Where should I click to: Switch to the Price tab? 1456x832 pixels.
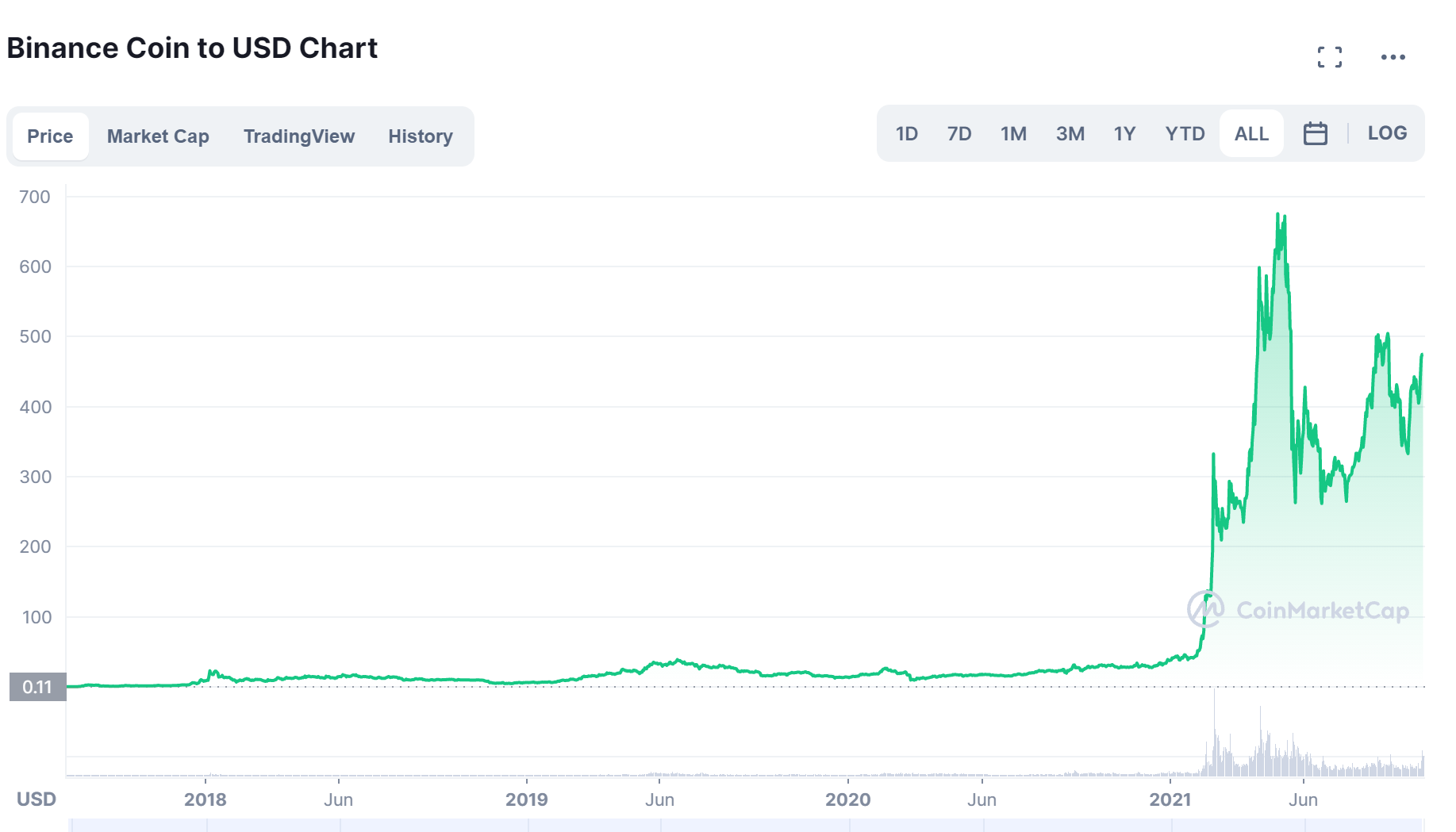click(50, 136)
